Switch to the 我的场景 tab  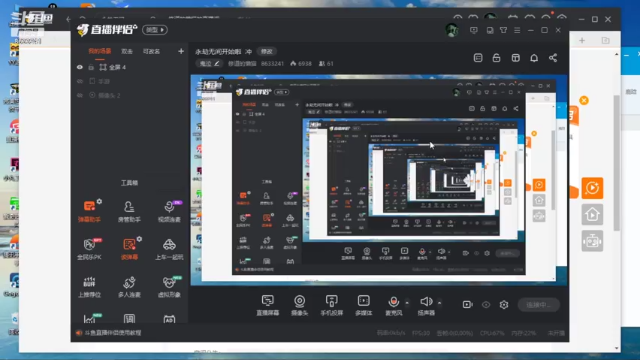pos(100,51)
